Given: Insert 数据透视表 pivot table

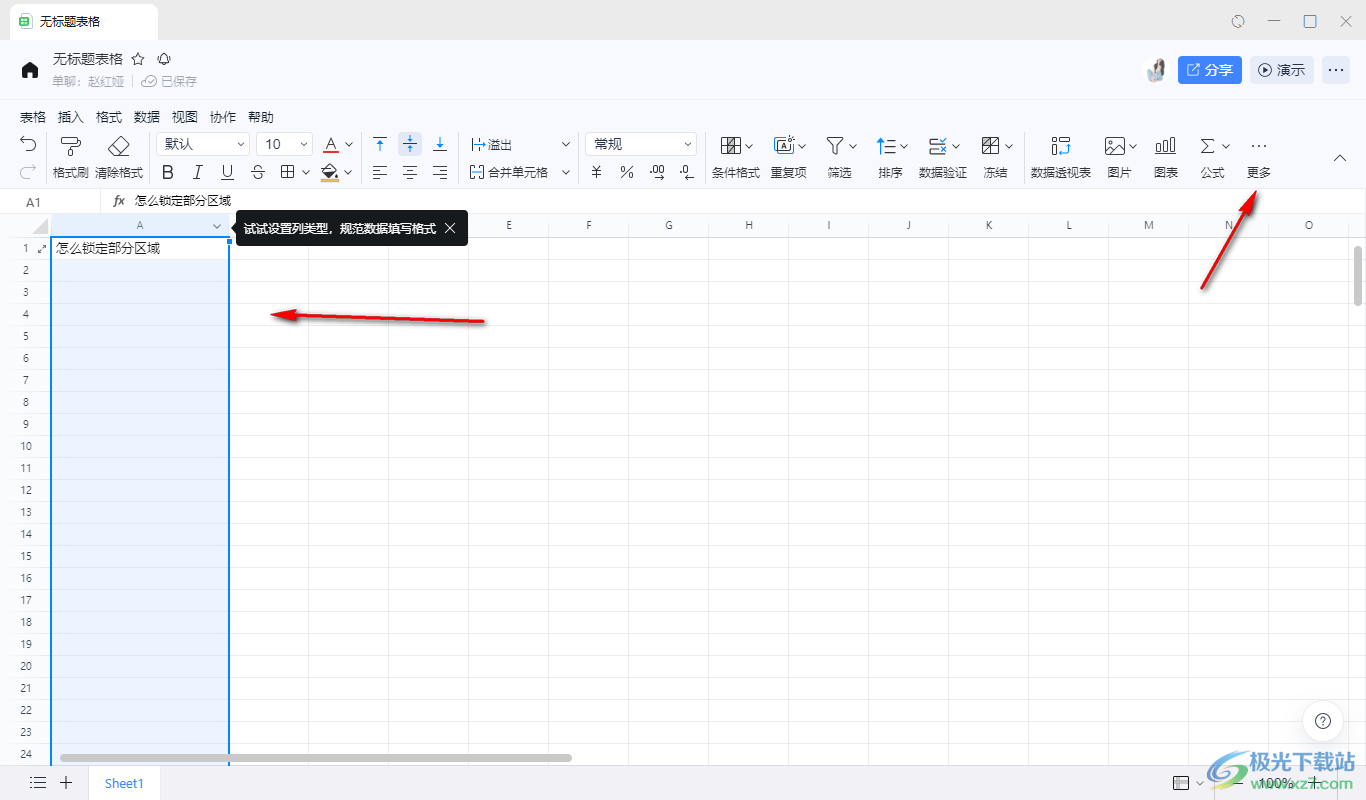Looking at the screenshot, I should [1061, 157].
